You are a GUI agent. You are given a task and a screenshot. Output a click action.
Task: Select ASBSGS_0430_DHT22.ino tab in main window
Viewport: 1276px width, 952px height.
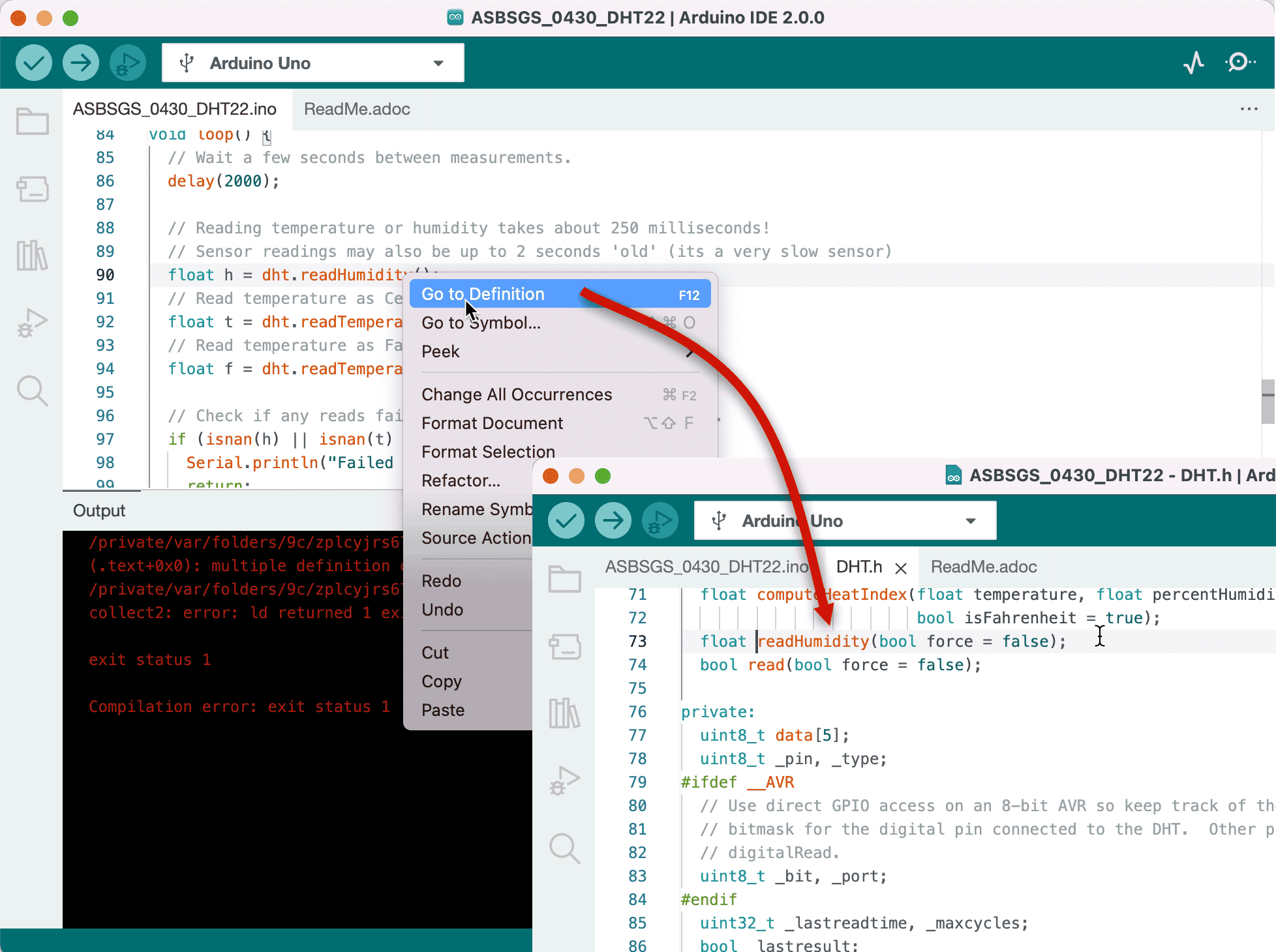pyautogui.click(x=174, y=109)
